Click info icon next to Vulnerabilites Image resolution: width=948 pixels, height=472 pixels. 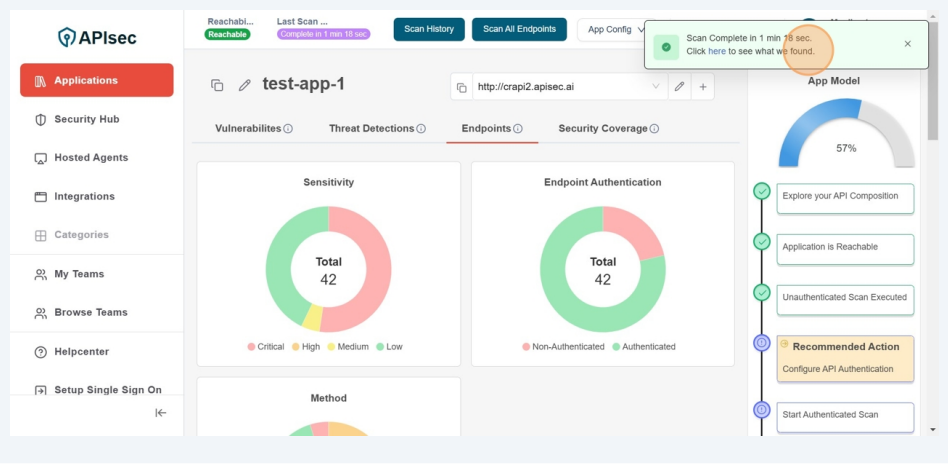click(x=288, y=129)
